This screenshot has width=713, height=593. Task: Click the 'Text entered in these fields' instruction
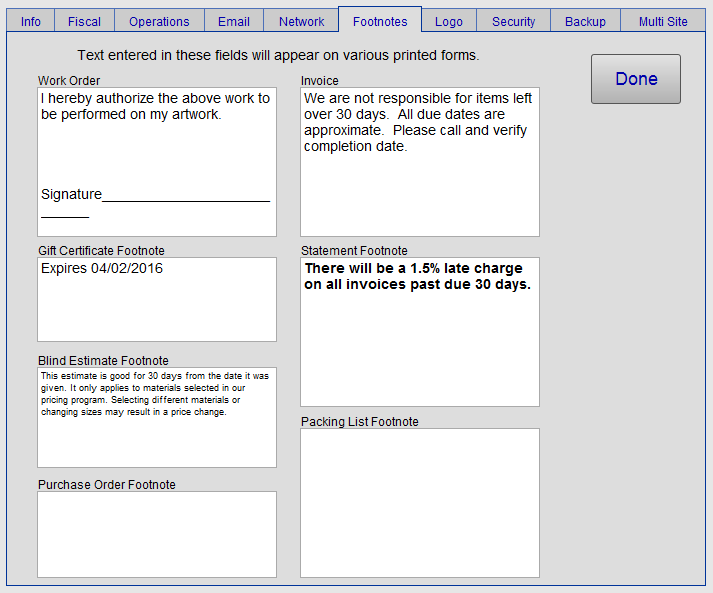(x=278, y=55)
